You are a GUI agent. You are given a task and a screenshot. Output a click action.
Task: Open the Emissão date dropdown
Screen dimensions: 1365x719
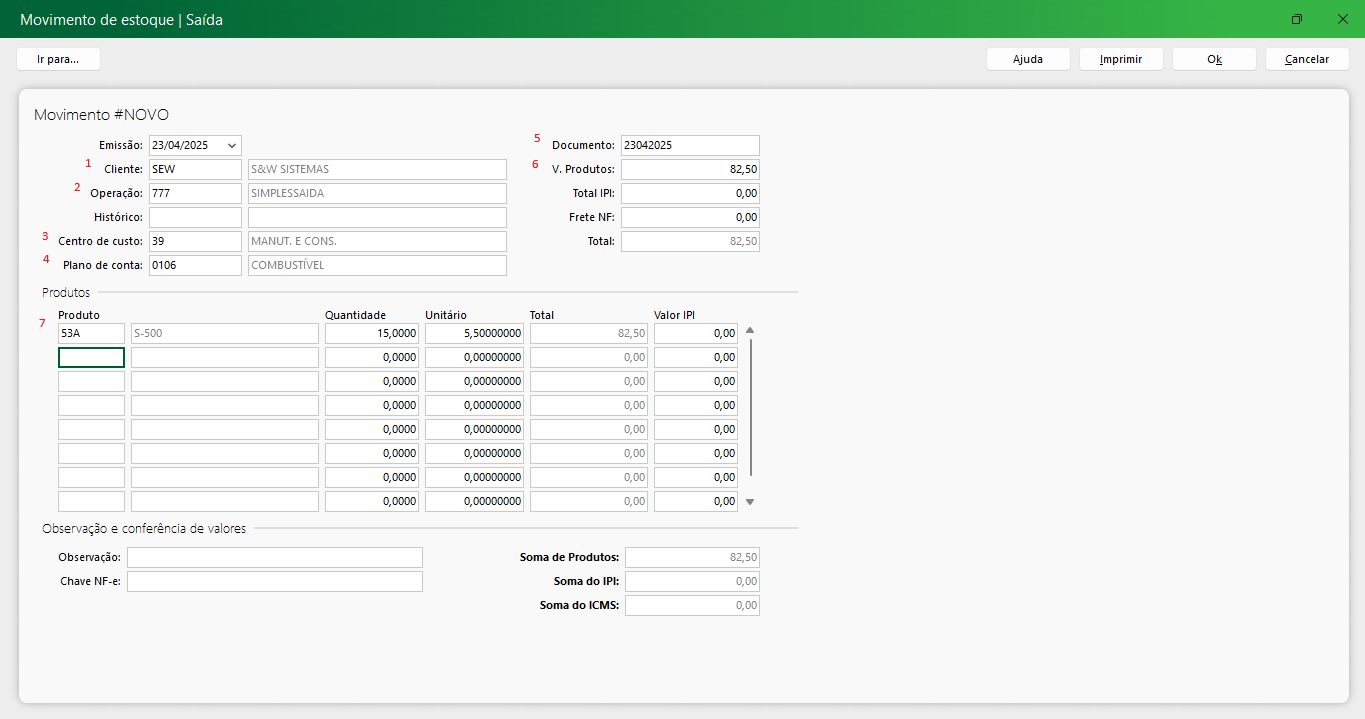pyautogui.click(x=232, y=145)
